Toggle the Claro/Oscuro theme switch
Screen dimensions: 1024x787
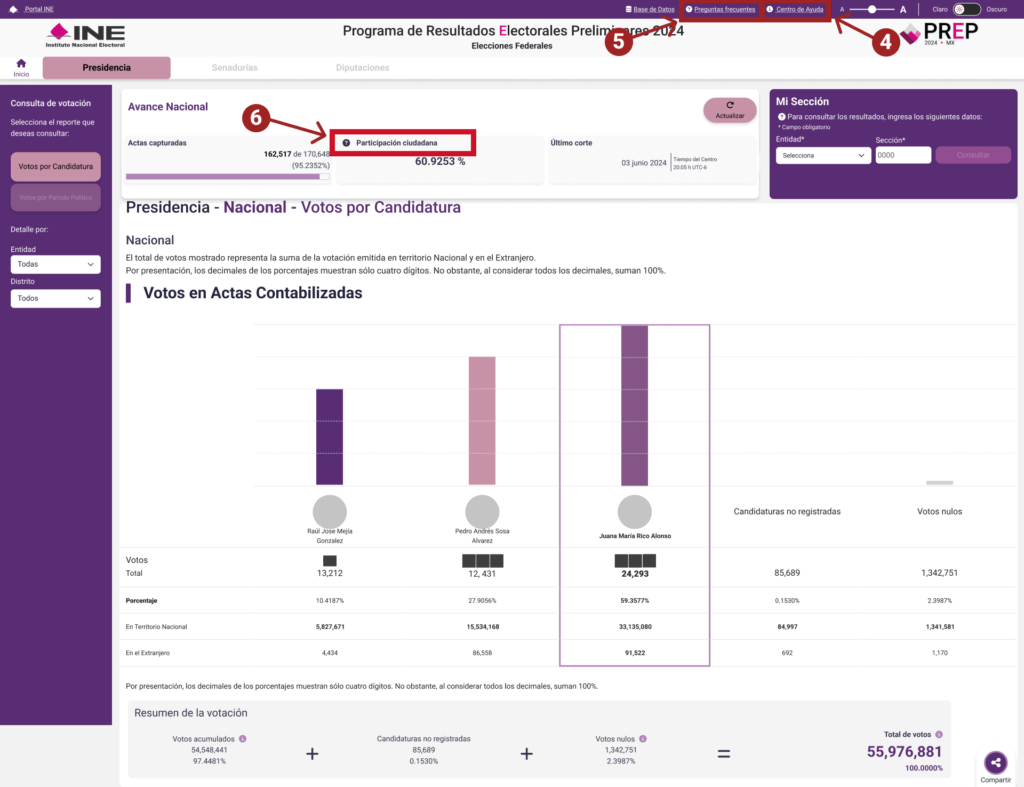pos(966,9)
